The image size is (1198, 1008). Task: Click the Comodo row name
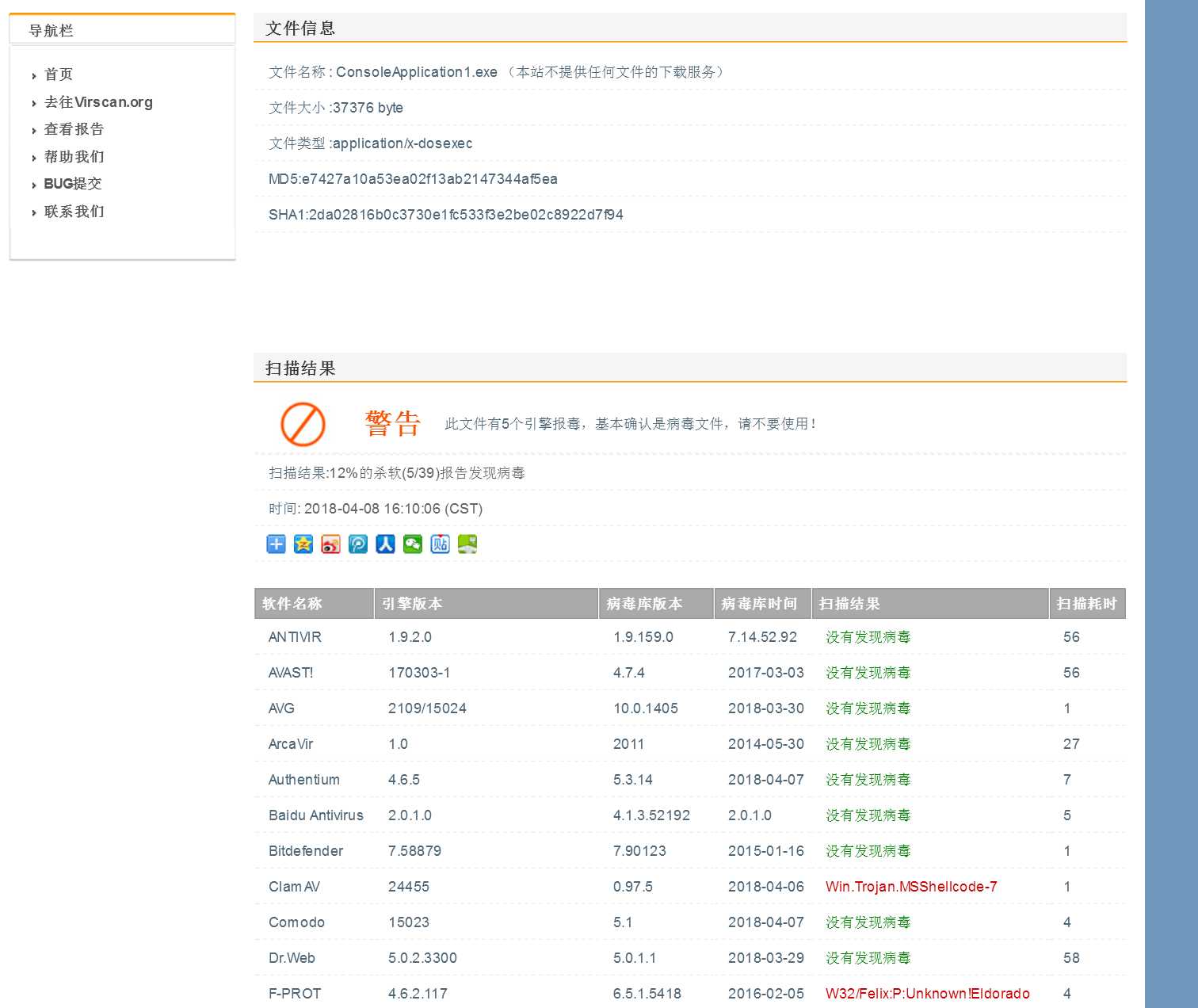296,922
